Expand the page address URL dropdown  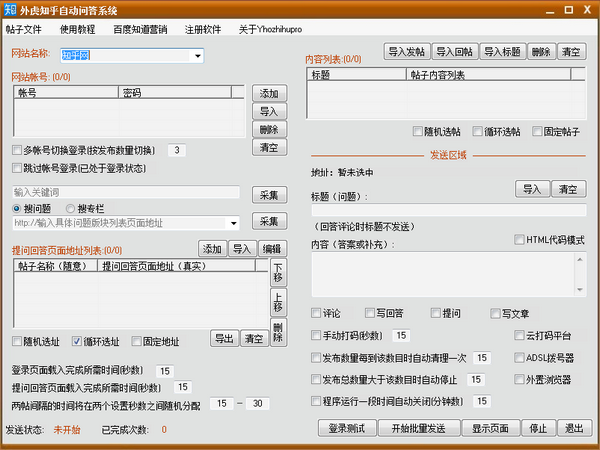[x=232, y=222]
